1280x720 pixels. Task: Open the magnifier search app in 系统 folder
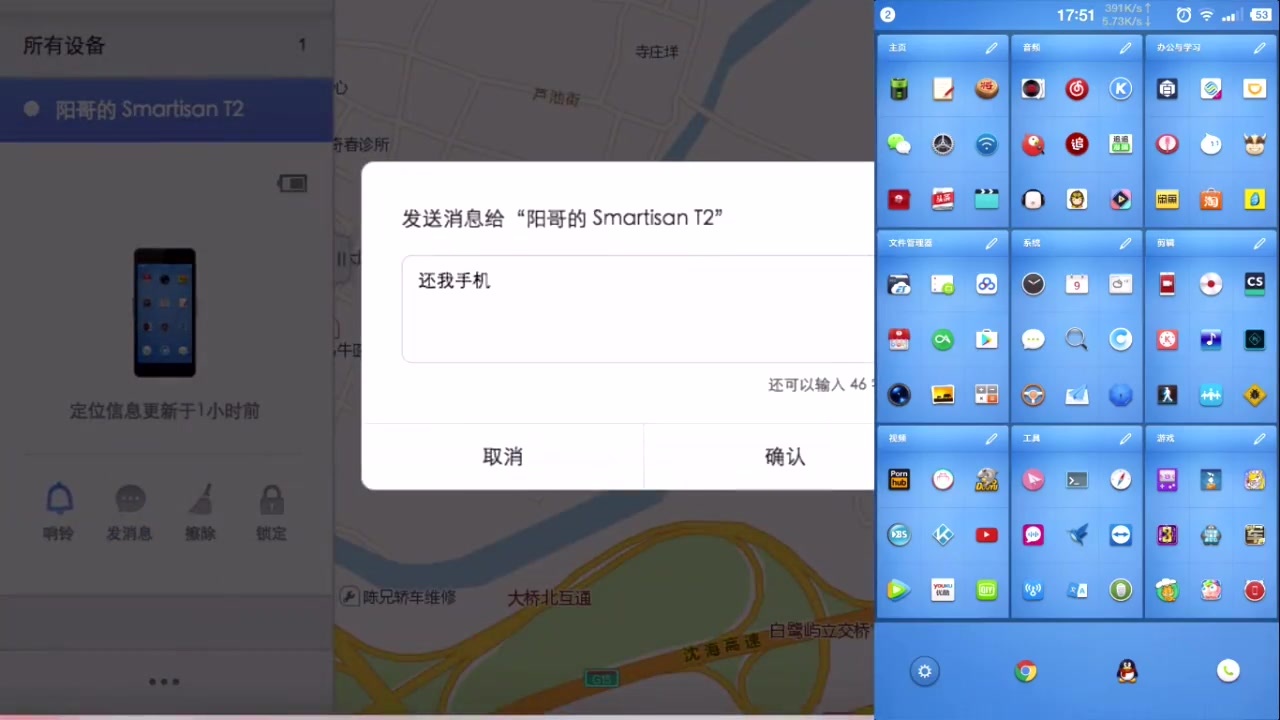point(1077,340)
